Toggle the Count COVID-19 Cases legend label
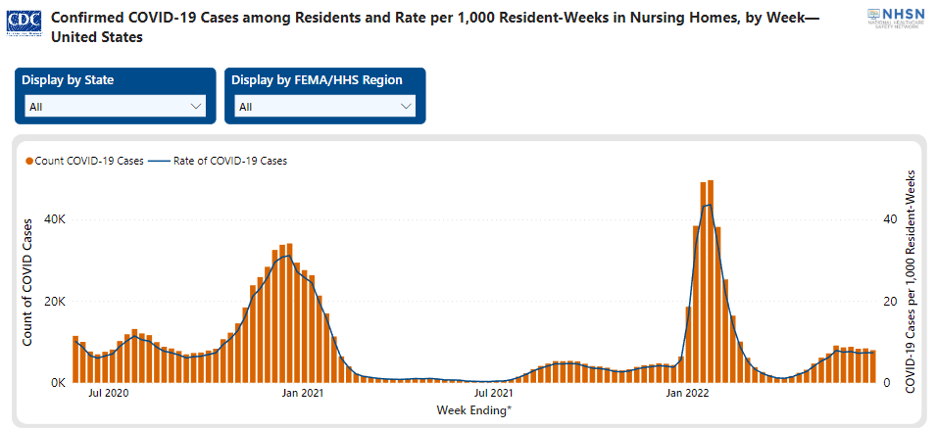Viewport: 936px width, 430px height. pos(89,160)
